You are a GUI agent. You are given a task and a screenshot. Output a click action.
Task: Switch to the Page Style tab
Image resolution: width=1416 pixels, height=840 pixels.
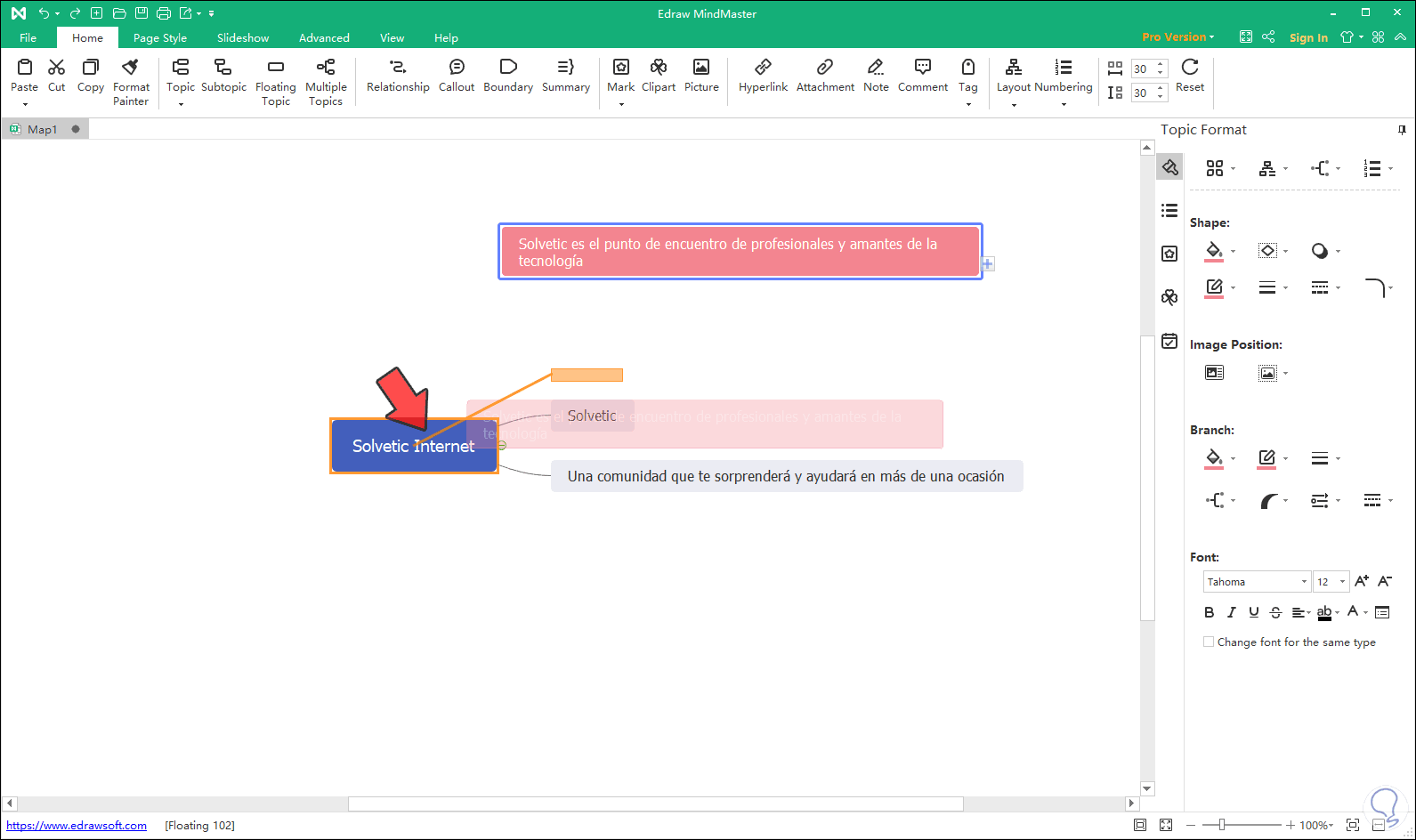tap(160, 37)
